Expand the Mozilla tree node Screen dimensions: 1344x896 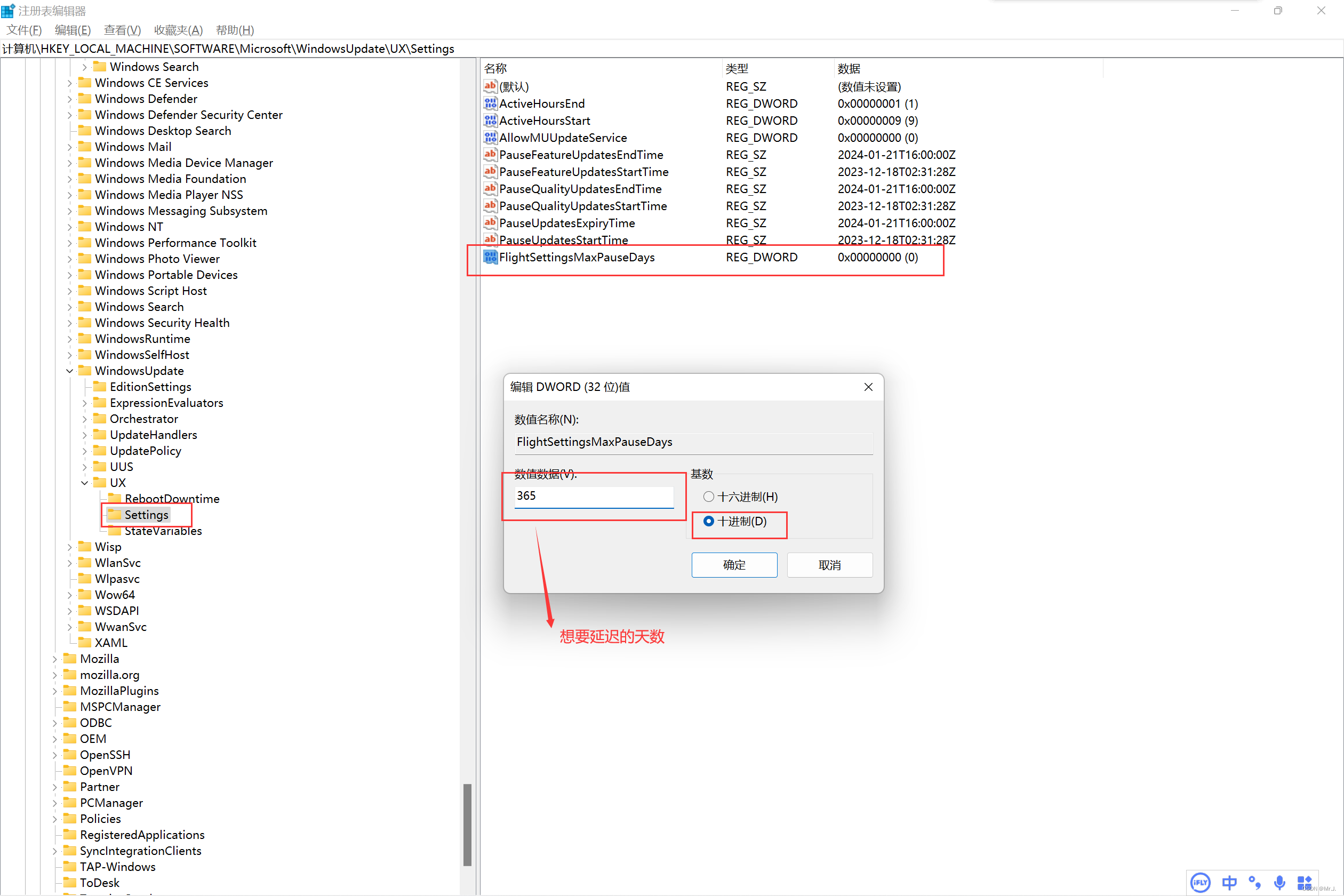55,659
